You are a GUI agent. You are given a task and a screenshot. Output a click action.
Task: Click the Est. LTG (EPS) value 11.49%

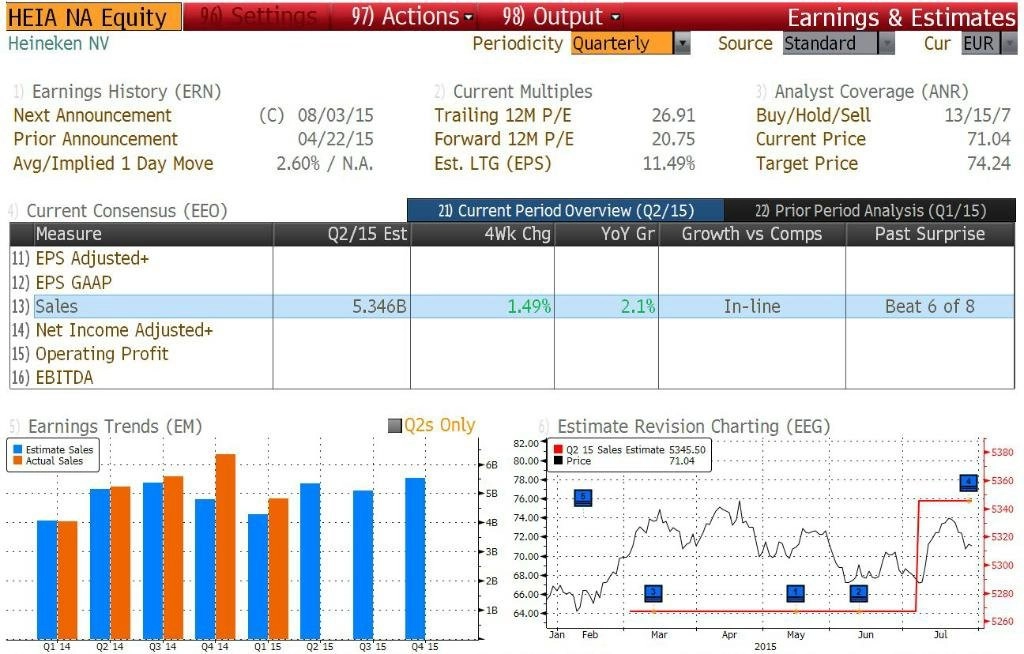(x=669, y=163)
